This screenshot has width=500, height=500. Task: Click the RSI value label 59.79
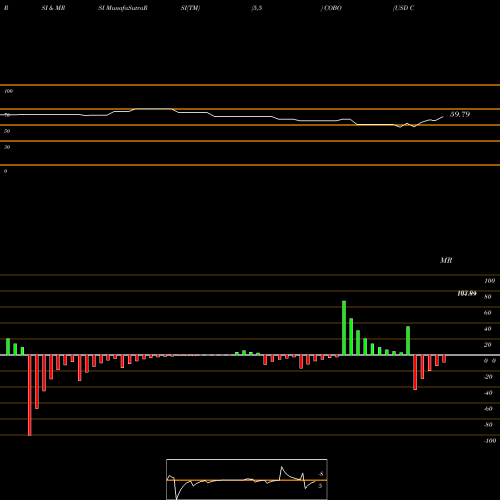tap(460, 114)
